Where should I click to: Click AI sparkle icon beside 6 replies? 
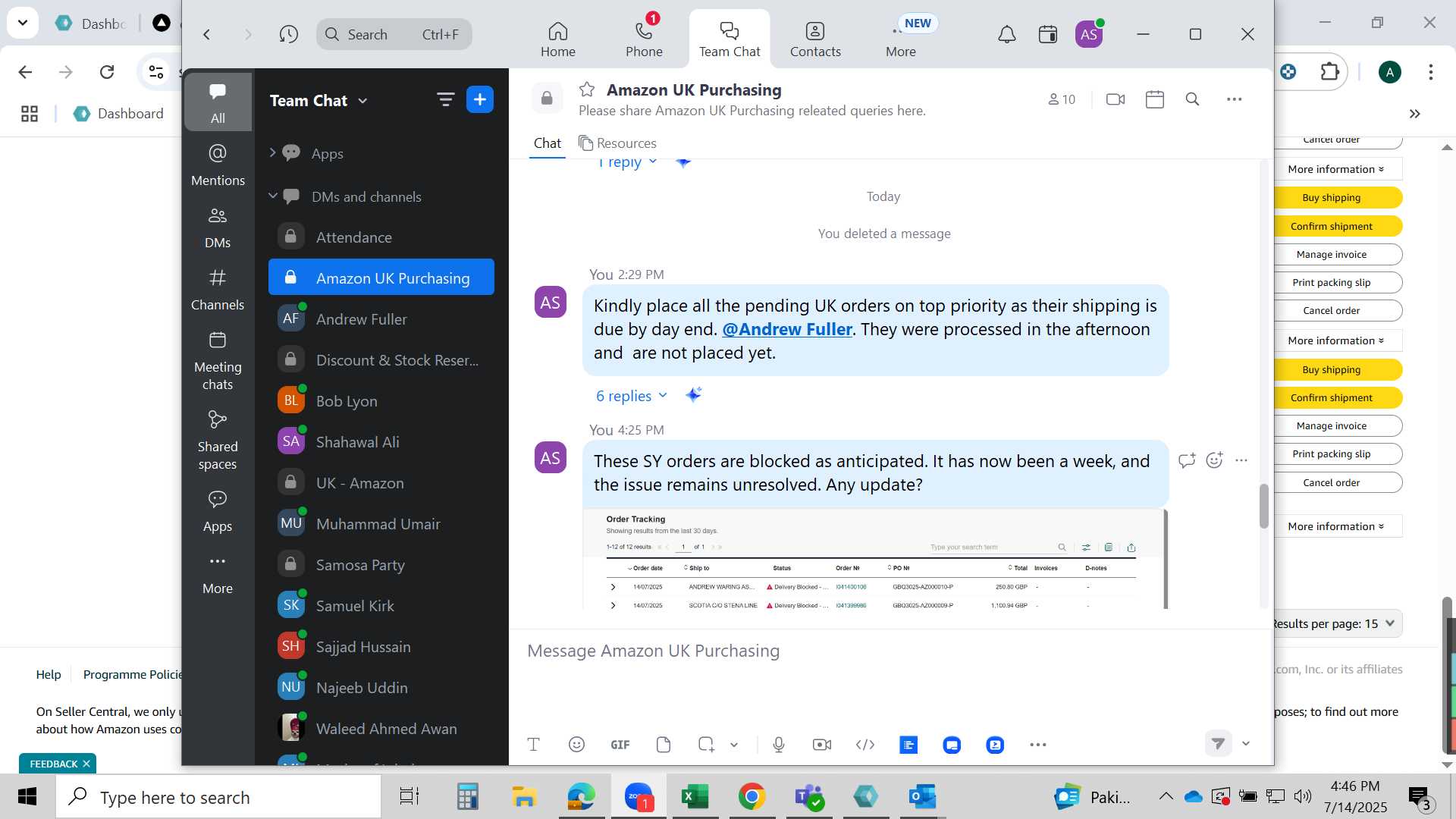pyautogui.click(x=693, y=395)
